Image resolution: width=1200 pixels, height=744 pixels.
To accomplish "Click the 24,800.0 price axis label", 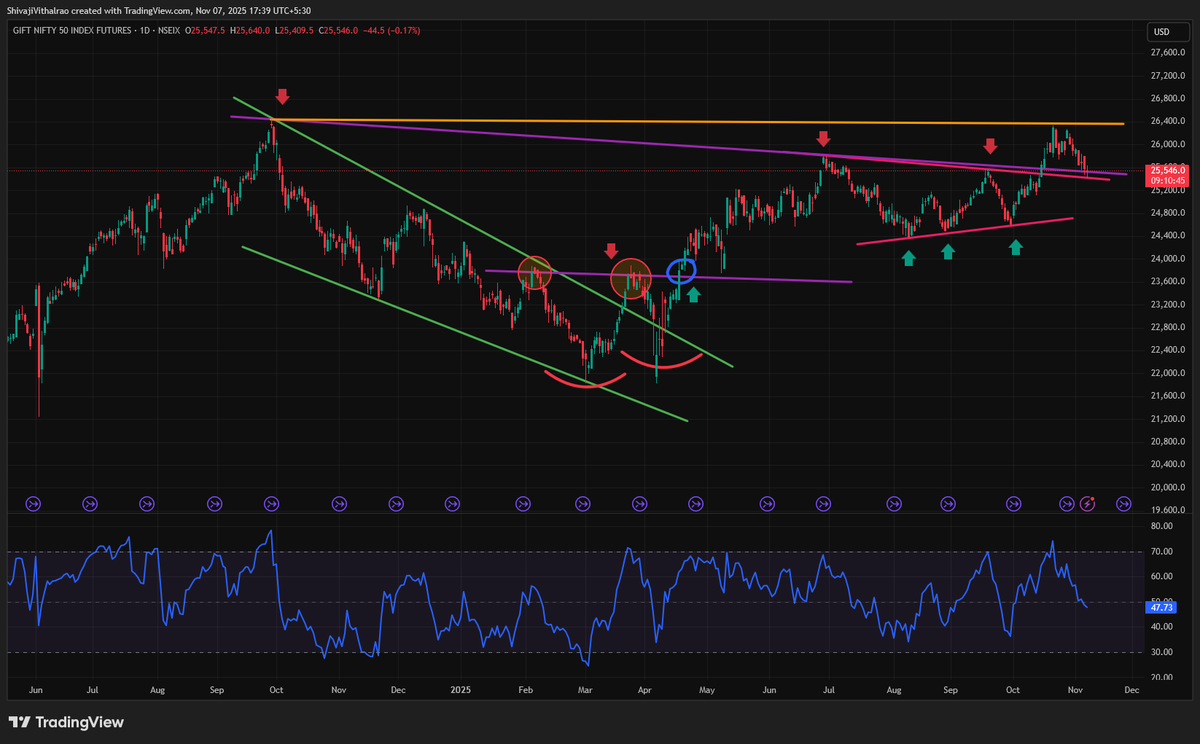I will (1167, 213).
